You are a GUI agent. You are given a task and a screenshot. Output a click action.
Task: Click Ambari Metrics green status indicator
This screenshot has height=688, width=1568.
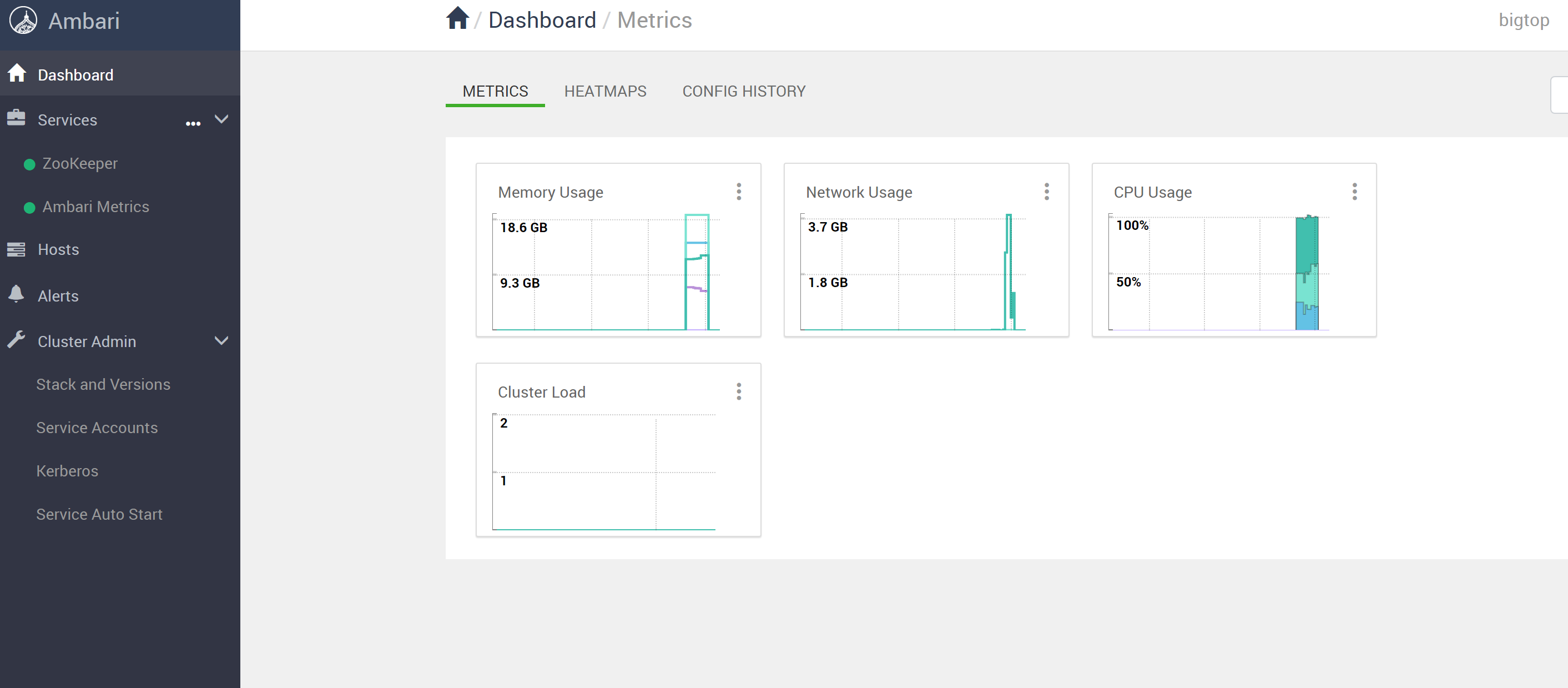pyautogui.click(x=29, y=208)
